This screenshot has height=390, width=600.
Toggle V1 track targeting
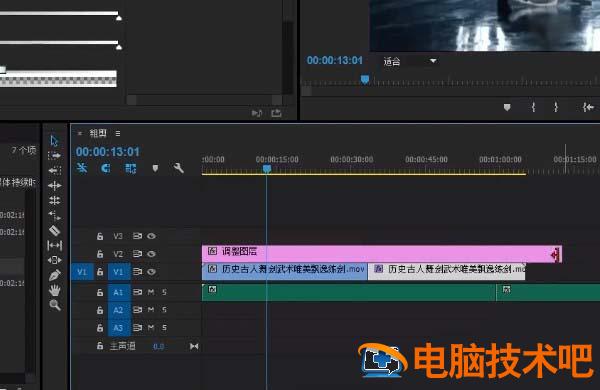point(118,272)
